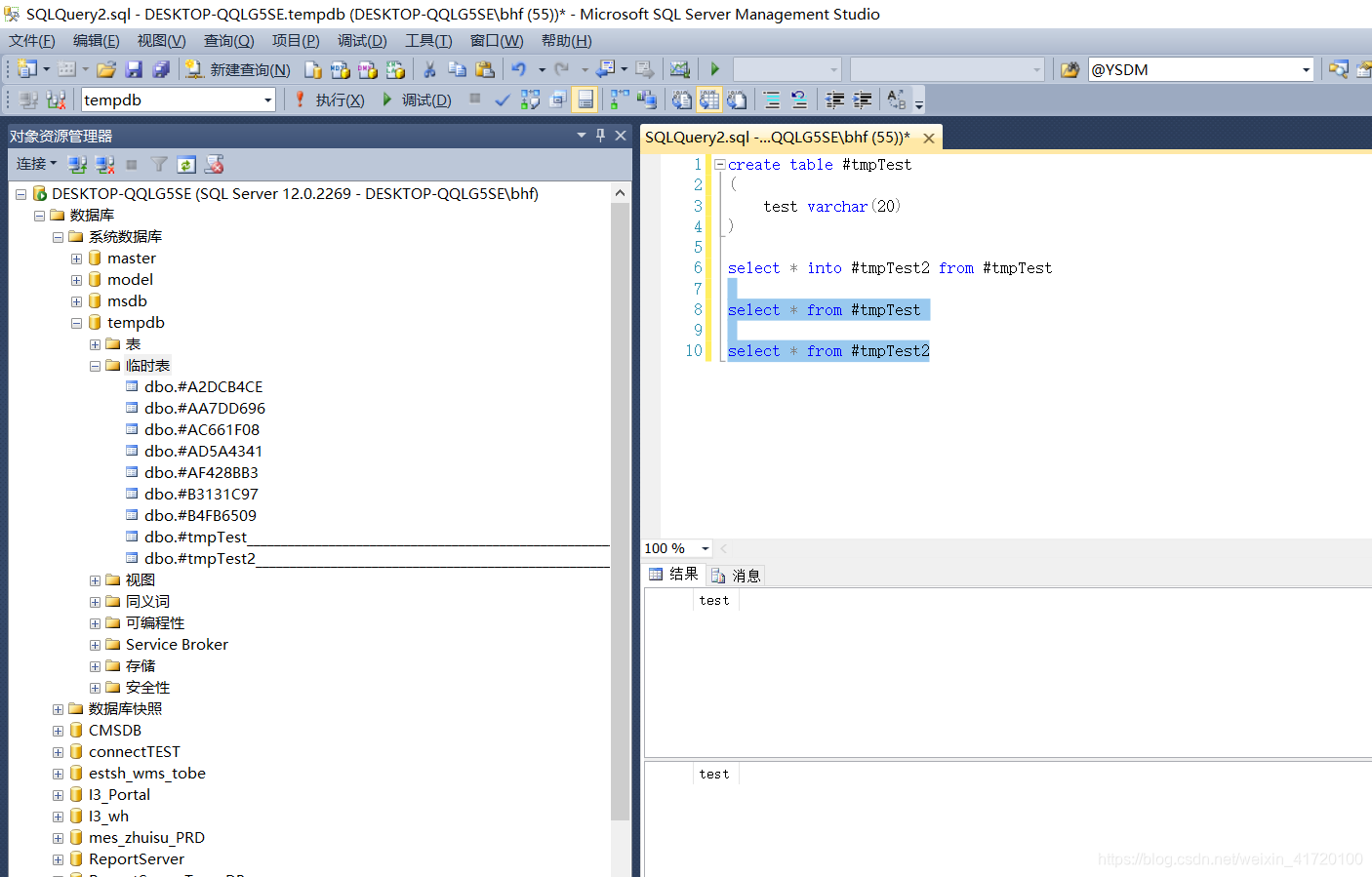Click the Paste clipboard icon

[x=485, y=69]
